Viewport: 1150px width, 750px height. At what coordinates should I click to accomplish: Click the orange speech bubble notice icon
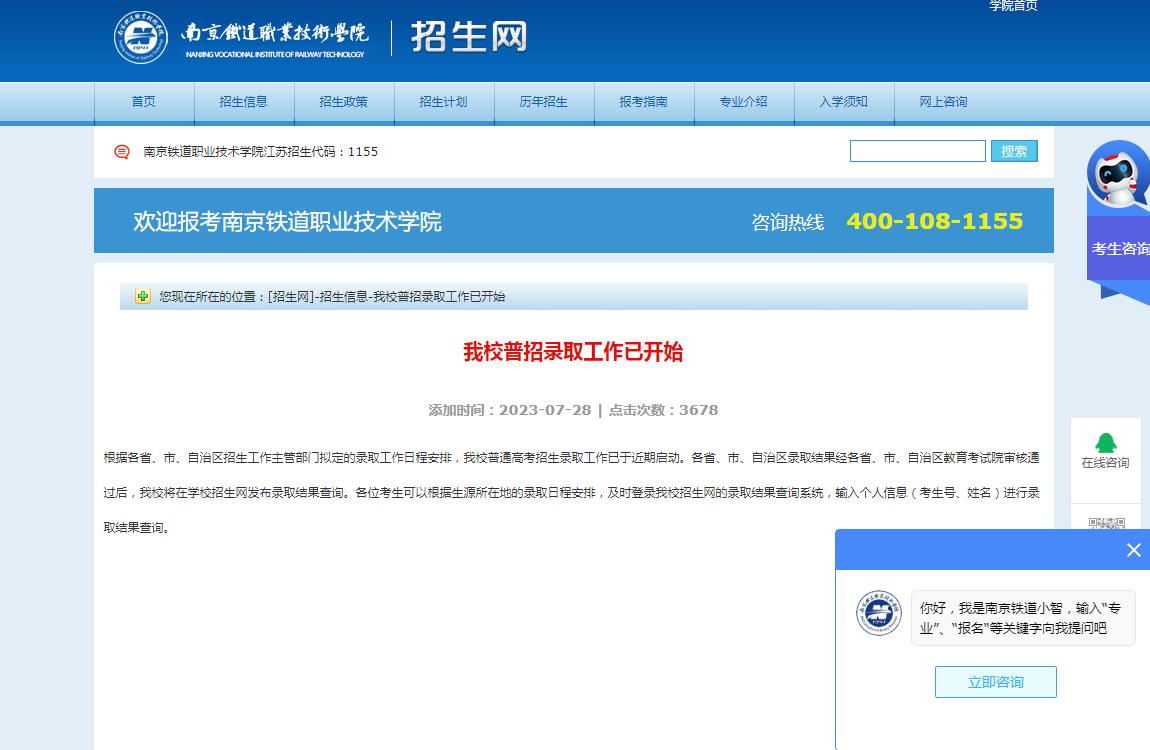click(x=122, y=152)
